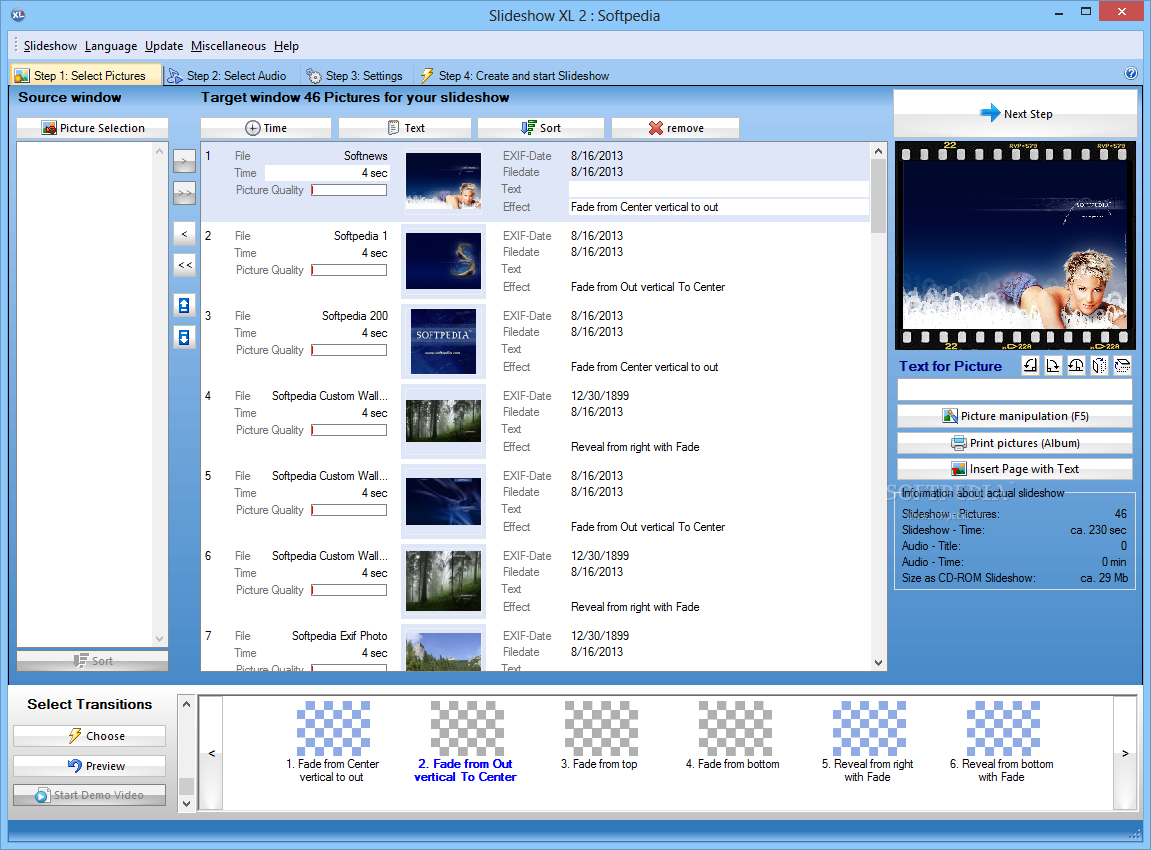Select Reveal from right with Fade transition
Image resolution: width=1151 pixels, height=850 pixels.
tap(868, 741)
